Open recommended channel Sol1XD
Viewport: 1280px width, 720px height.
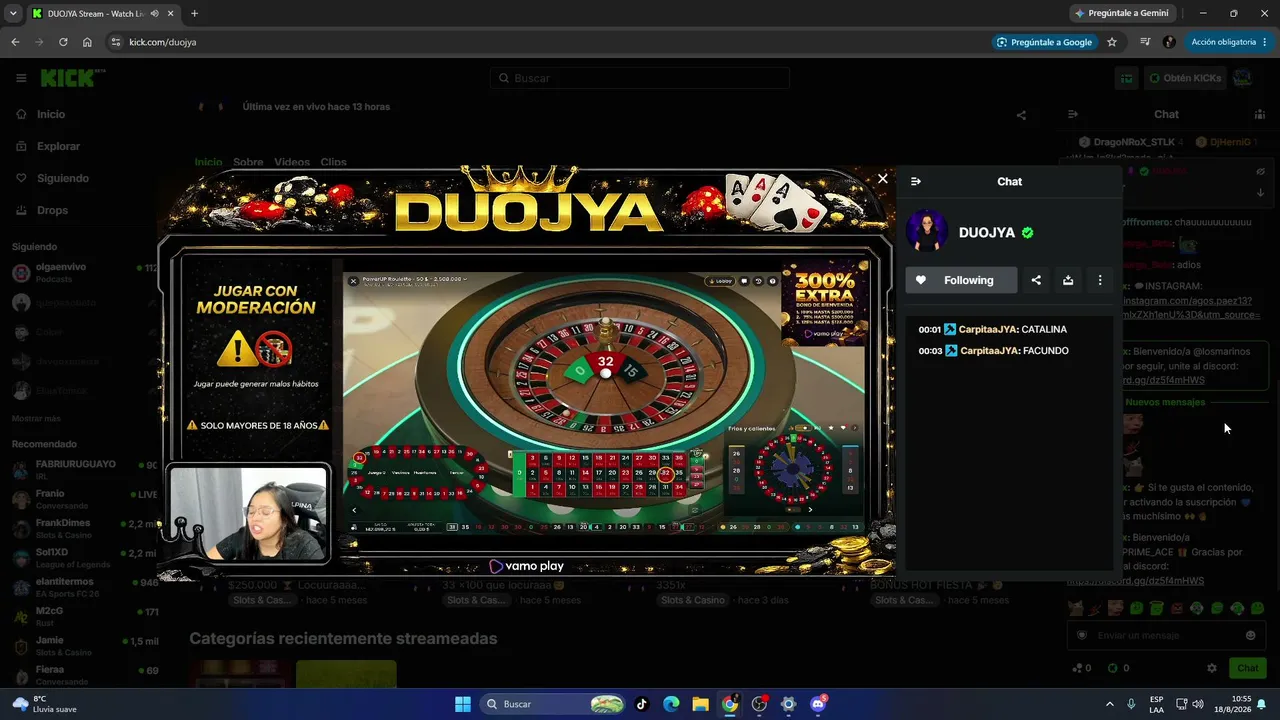85,557
